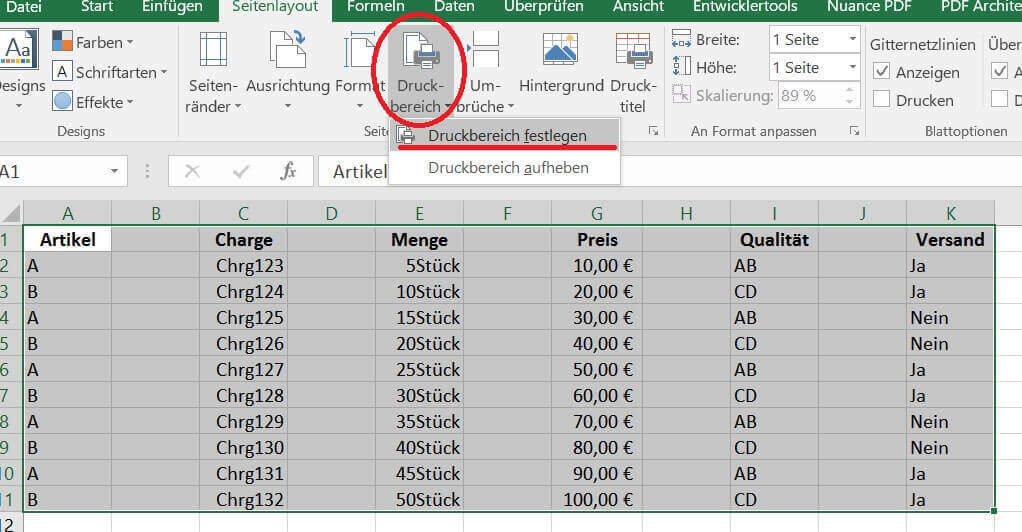This screenshot has width=1022, height=532.
Task: Toggle Gitternetzlinien Drucken checkbox
Action: (x=881, y=99)
